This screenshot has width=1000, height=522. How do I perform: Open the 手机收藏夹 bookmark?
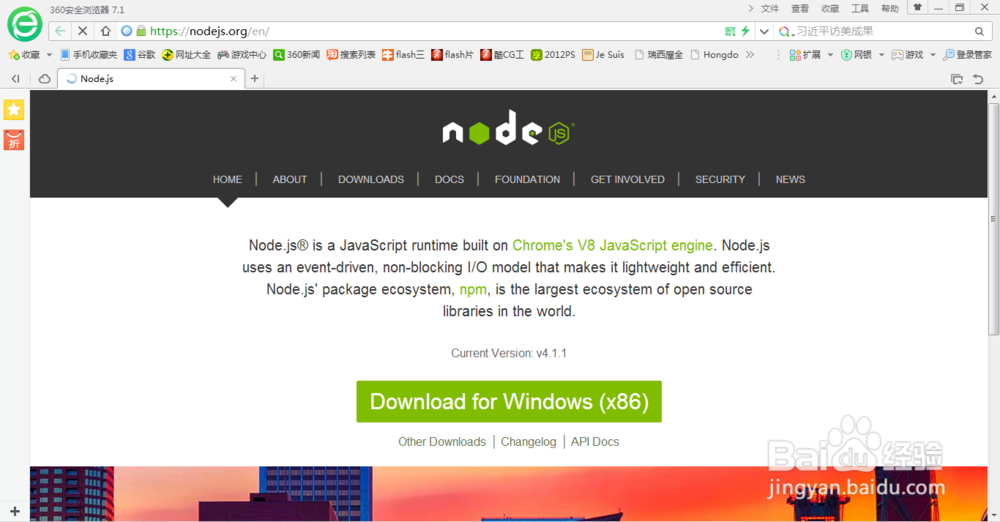(89, 55)
